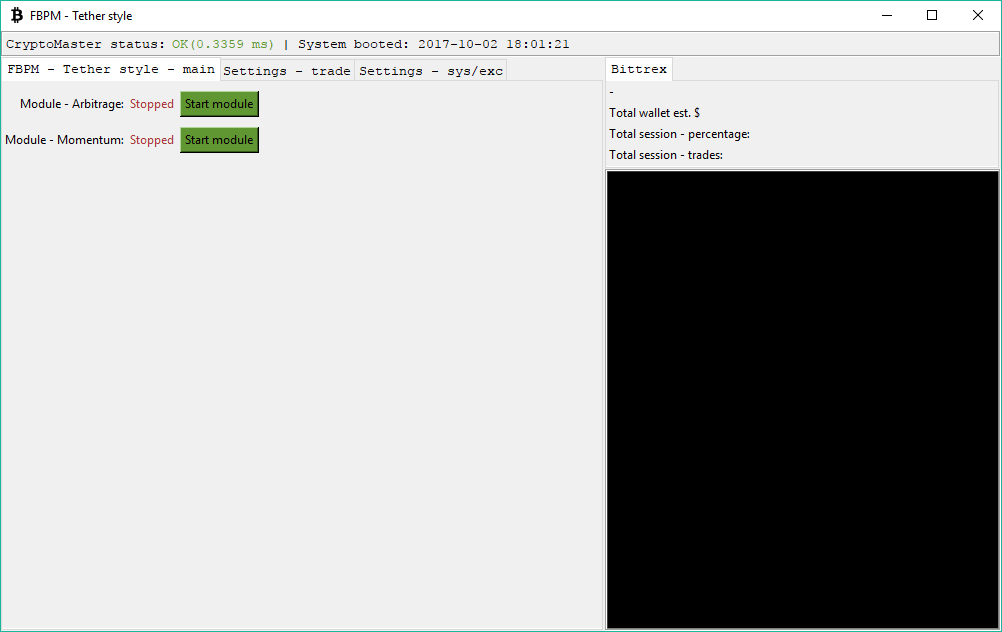Start the Momentum module
Screen dimensions: 1002x632
(219, 140)
